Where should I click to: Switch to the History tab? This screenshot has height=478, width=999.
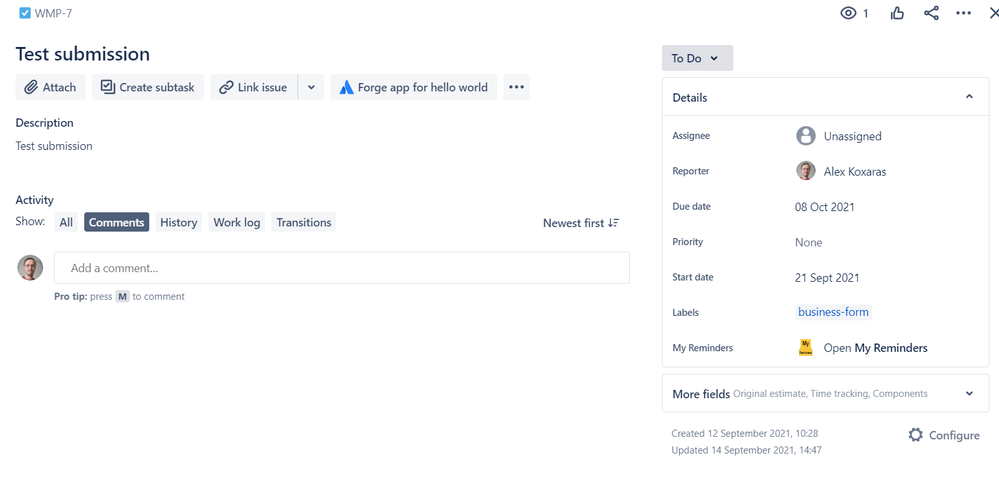pyautogui.click(x=178, y=222)
